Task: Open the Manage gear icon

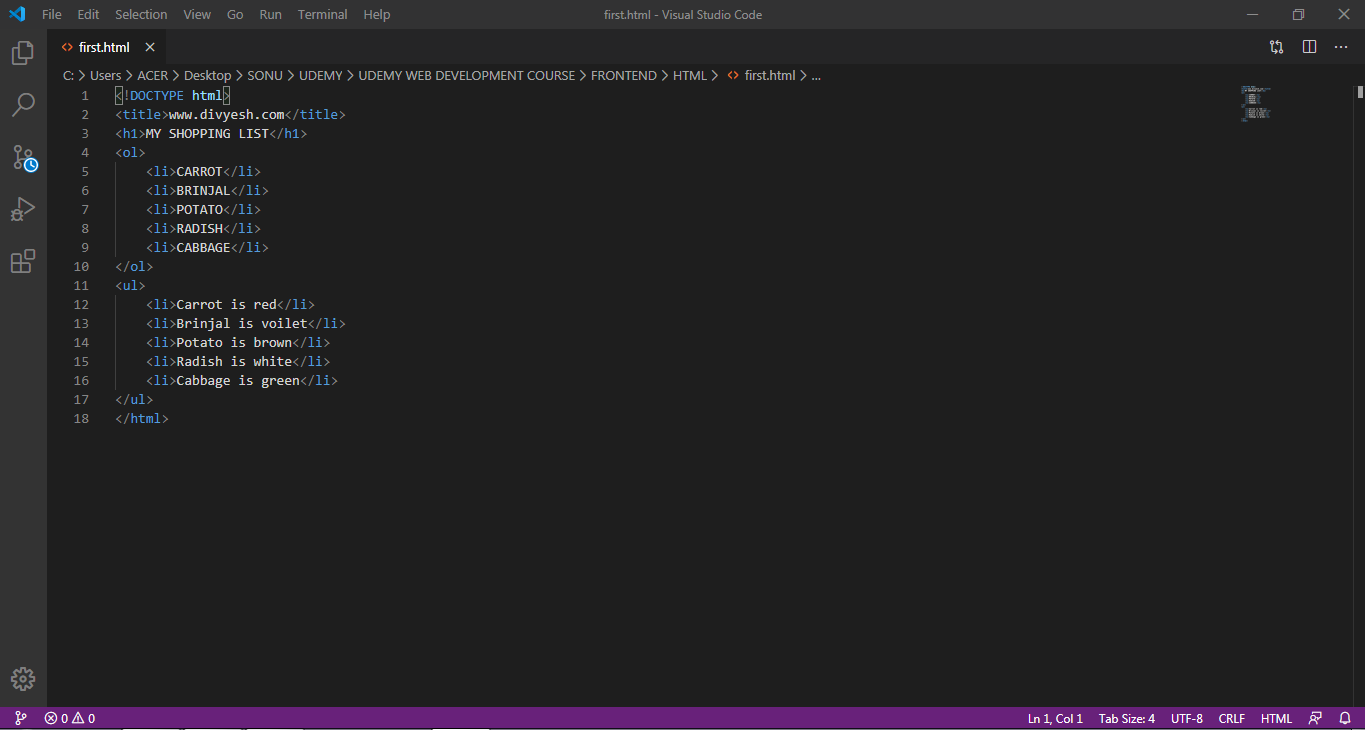Action: 22,678
